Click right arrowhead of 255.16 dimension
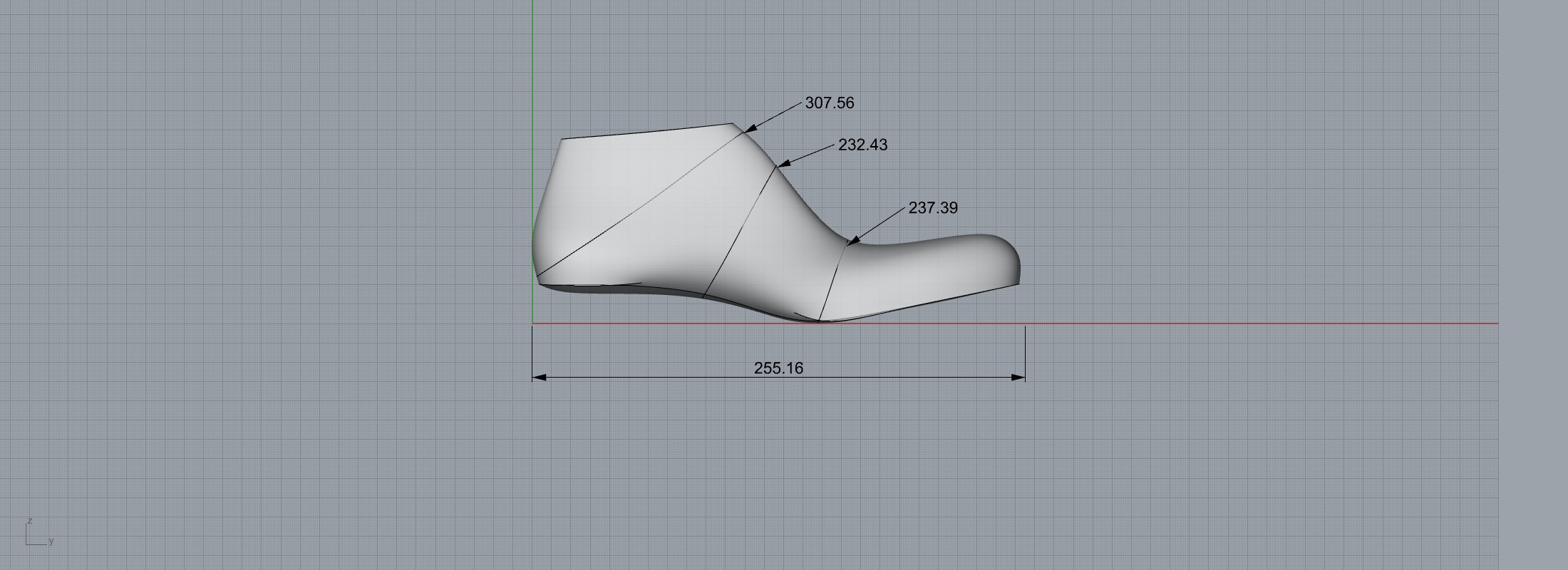Viewport: 1568px width, 570px height. [x=1018, y=377]
